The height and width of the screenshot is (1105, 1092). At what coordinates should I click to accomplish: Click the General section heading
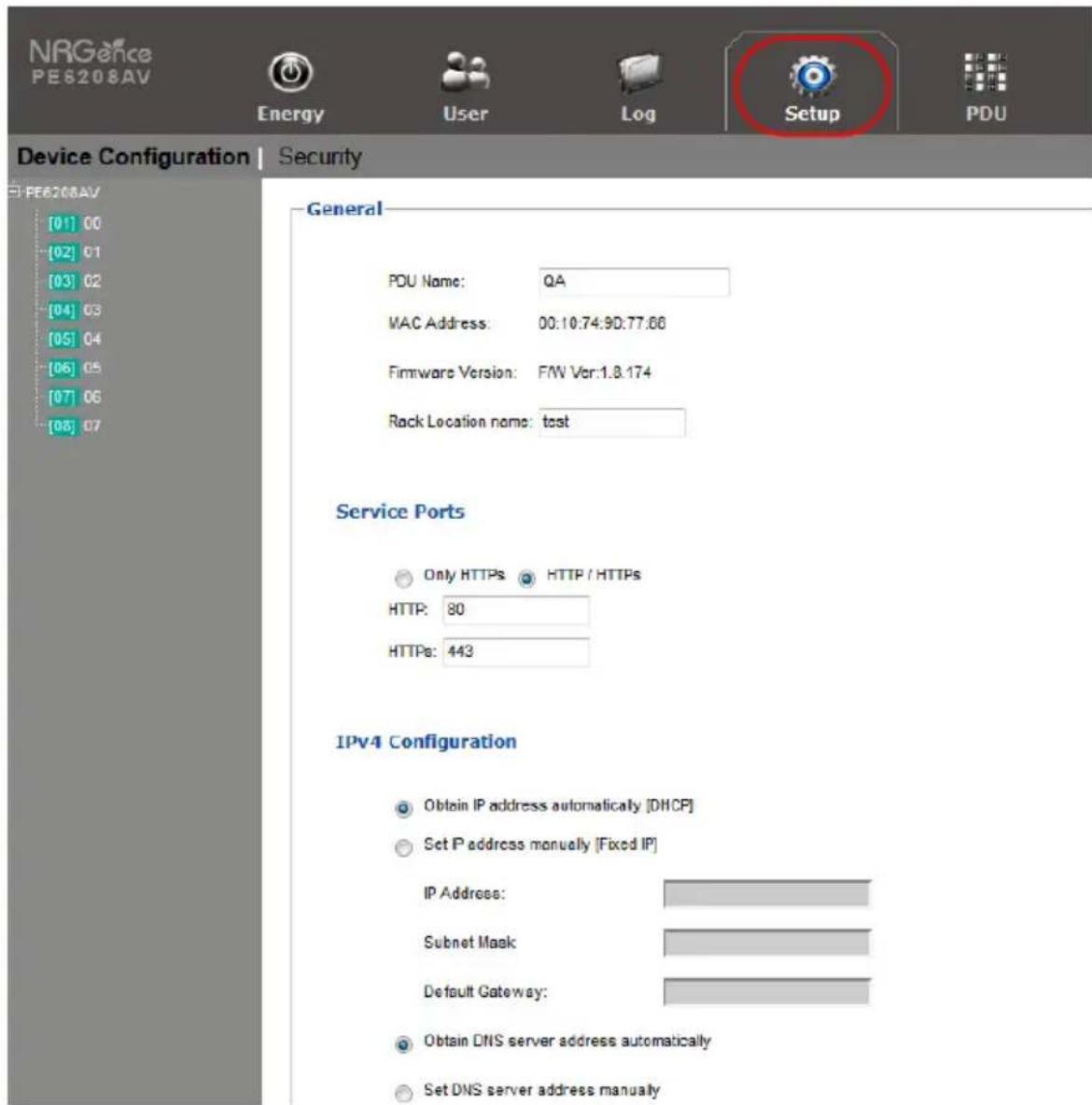344,209
